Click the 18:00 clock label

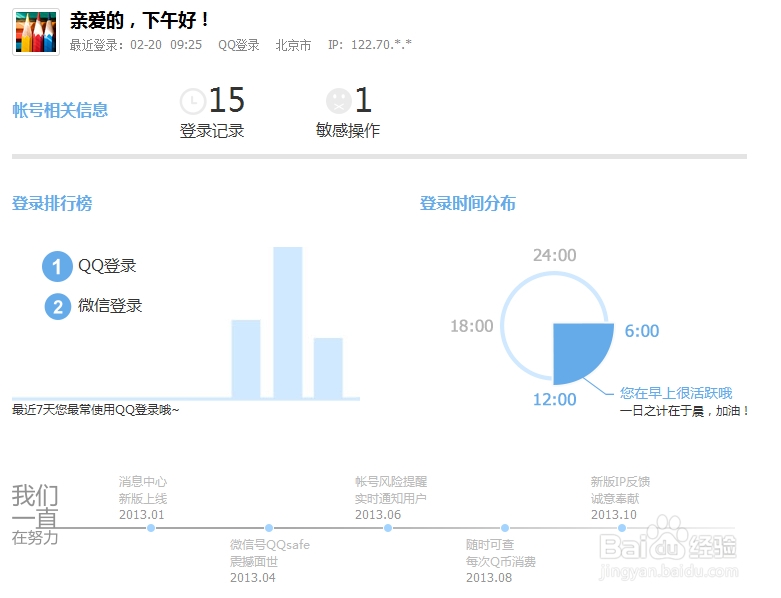coord(472,326)
